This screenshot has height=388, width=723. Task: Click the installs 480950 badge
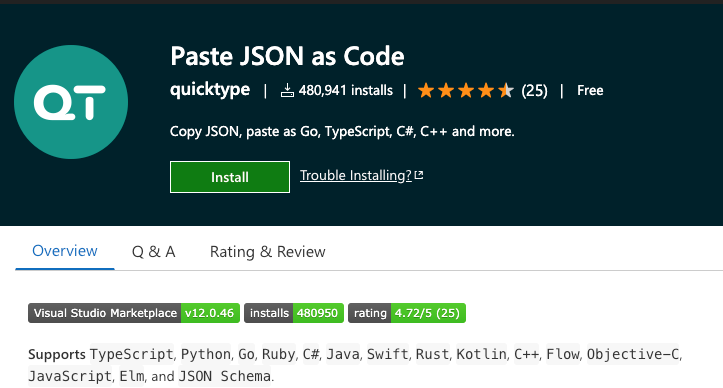[x=294, y=313]
